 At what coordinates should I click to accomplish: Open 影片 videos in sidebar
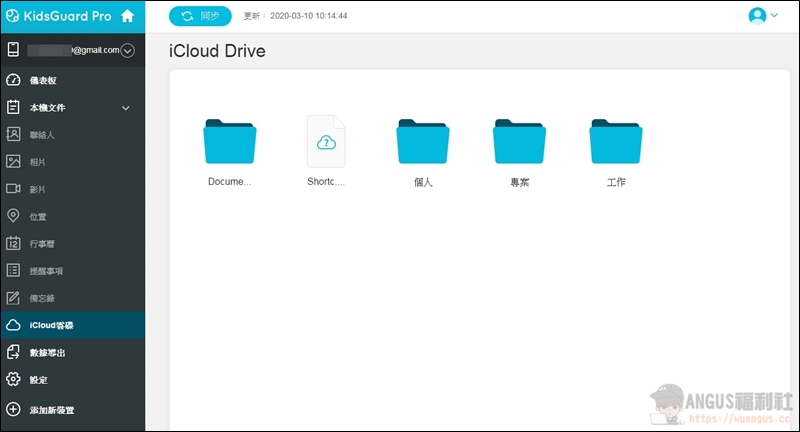[37, 188]
